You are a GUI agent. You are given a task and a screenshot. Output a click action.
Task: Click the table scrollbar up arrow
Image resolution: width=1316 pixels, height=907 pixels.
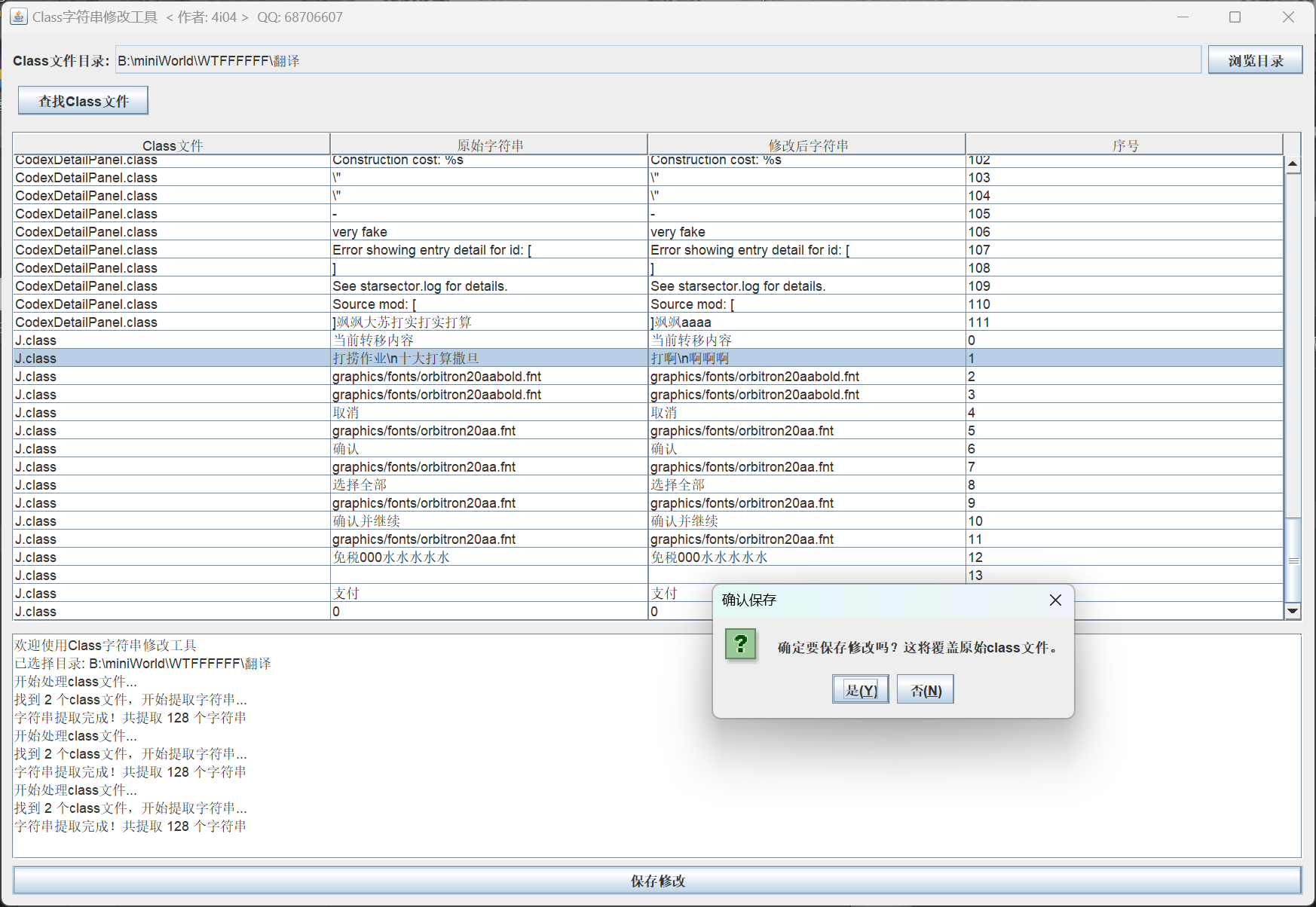pyautogui.click(x=1293, y=164)
